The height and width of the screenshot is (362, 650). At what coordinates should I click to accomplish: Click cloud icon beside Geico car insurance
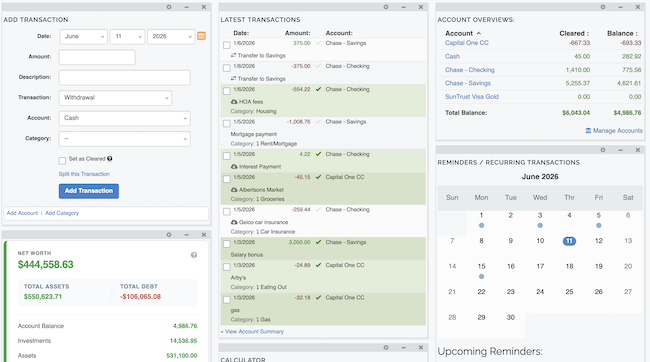coord(234,222)
